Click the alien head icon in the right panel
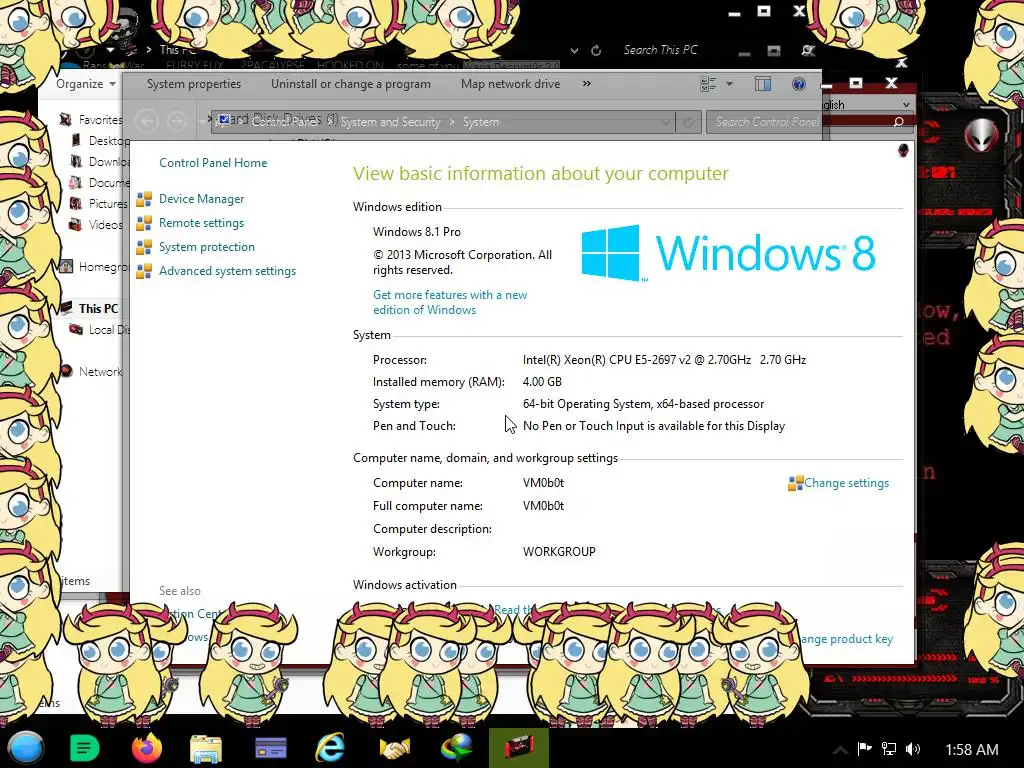This screenshot has height=768, width=1024. 981,136
